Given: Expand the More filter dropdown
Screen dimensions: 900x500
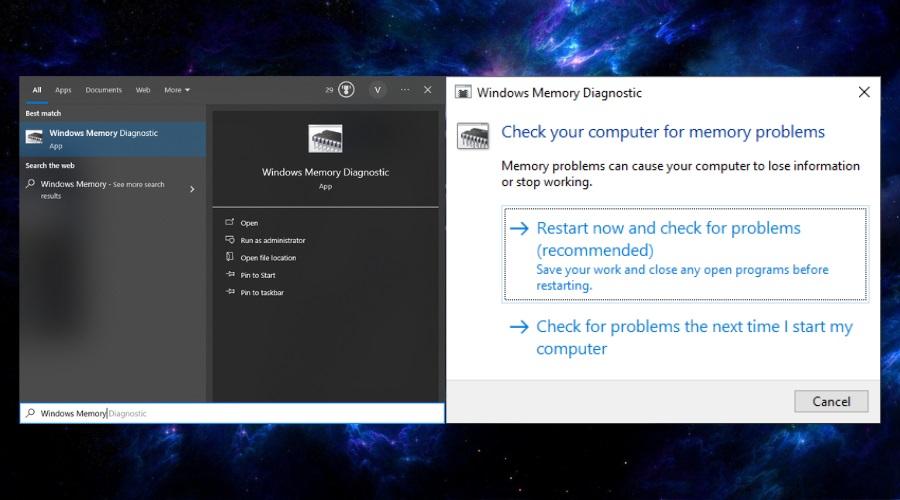Looking at the screenshot, I should (177, 90).
